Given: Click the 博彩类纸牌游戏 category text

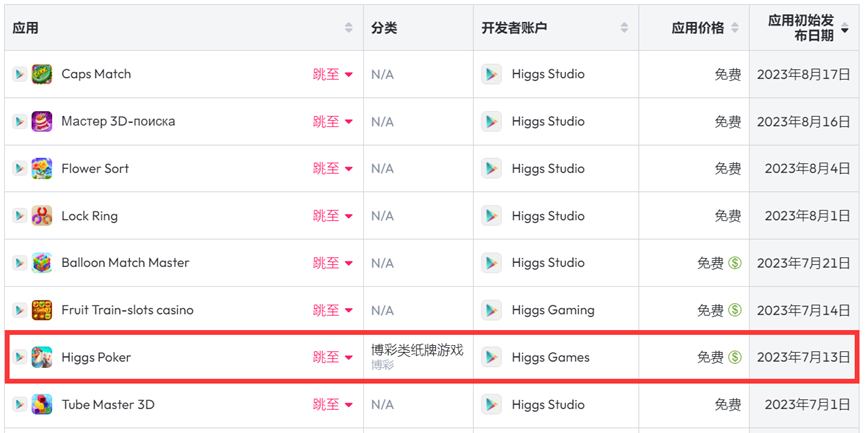Looking at the screenshot, I should [417, 350].
